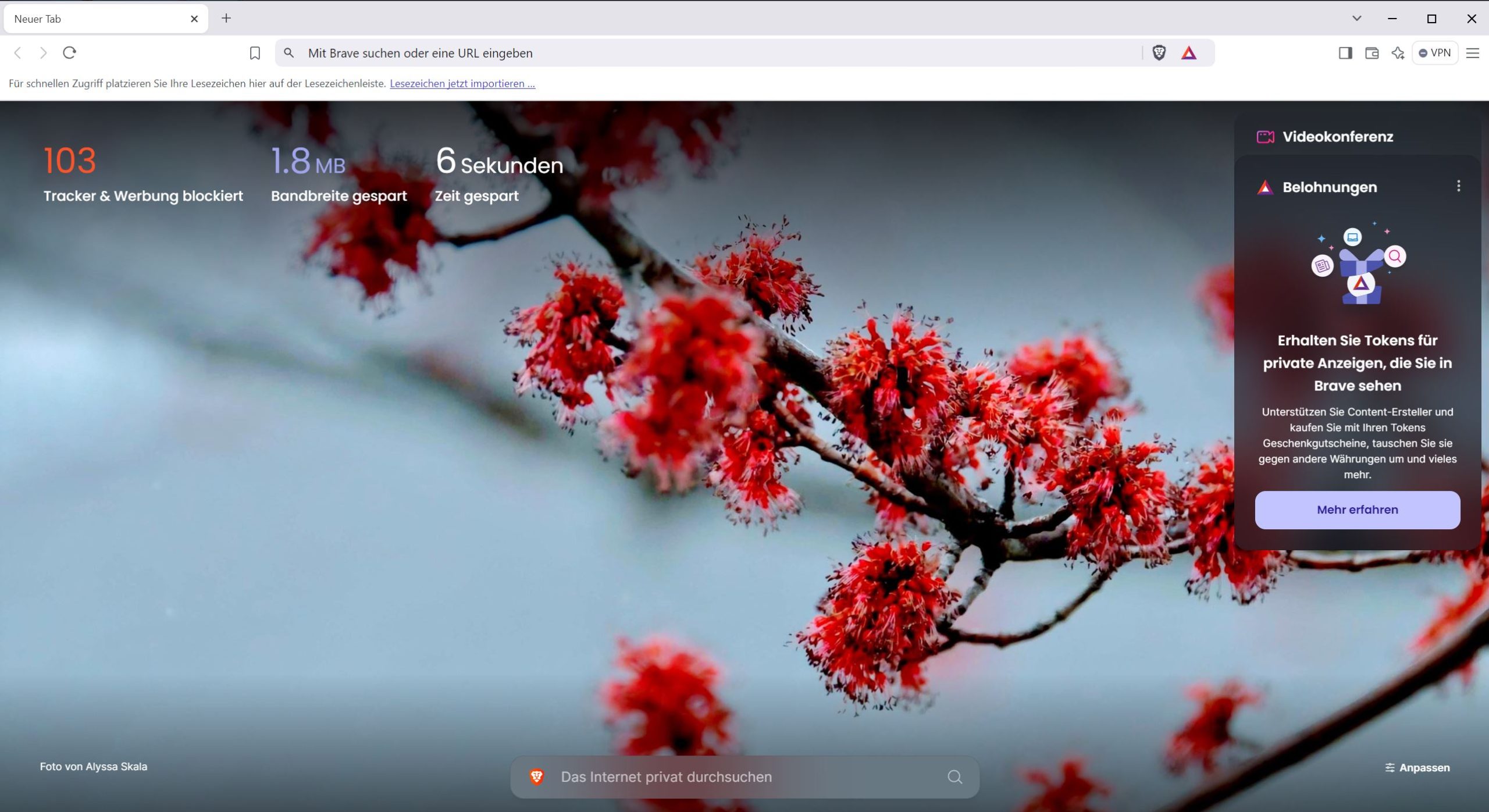Click Lesezeichen jetzt importieren link
1489x812 pixels.
point(462,83)
